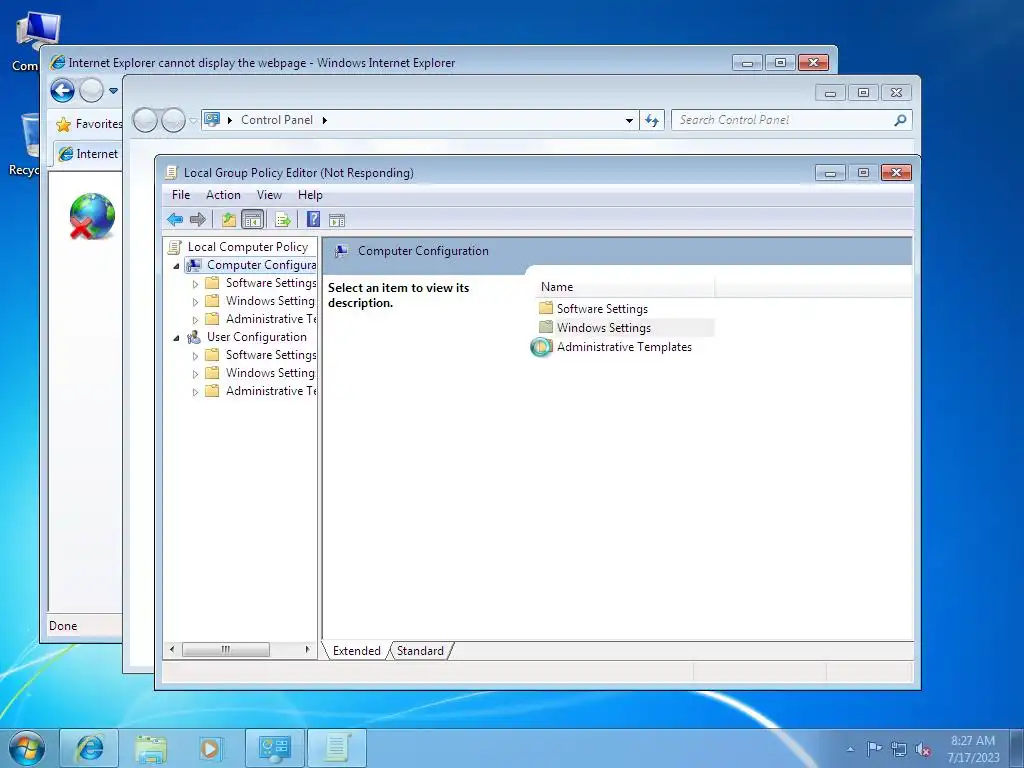Click Action Center flag tray icon
The width and height of the screenshot is (1024, 768).
tap(874, 748)
